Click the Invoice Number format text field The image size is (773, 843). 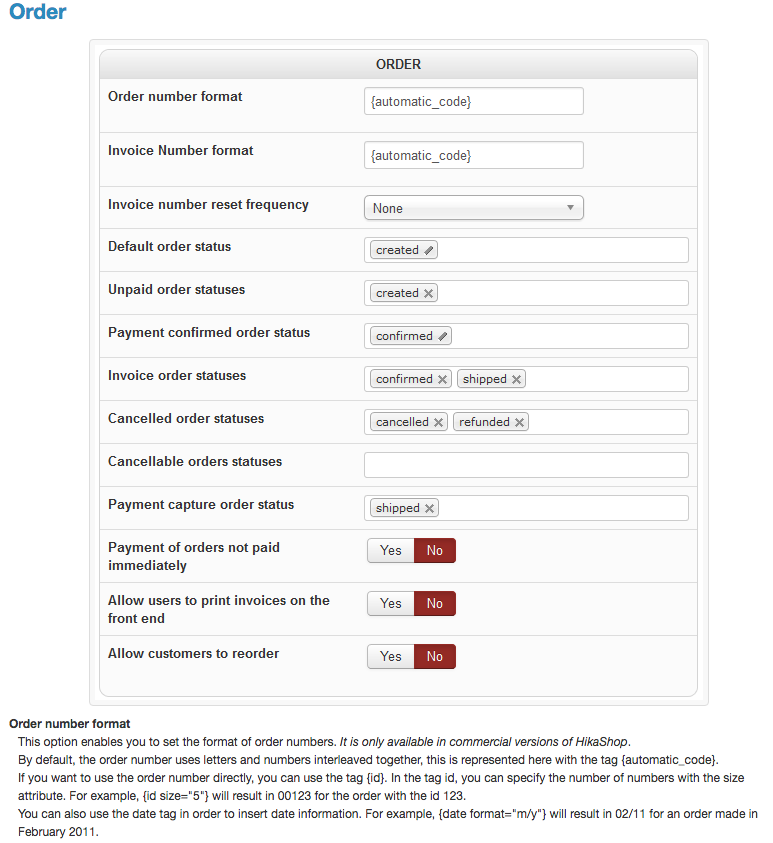point(473,155)
